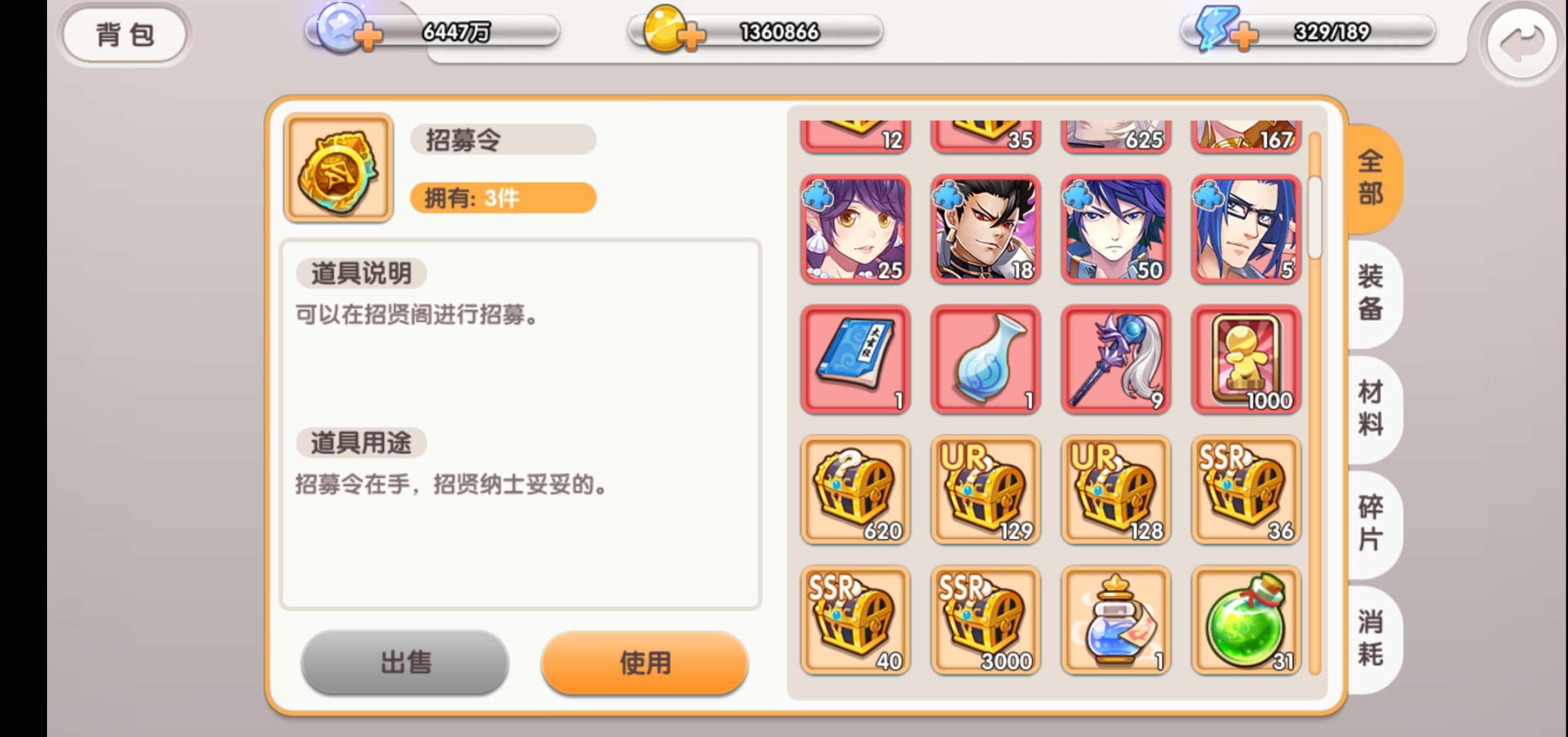The height and width of the screenshot is (737, 1568).
Task: Select the mystery chest with 620
Action: pyautogui.click(x=855, y=490)
